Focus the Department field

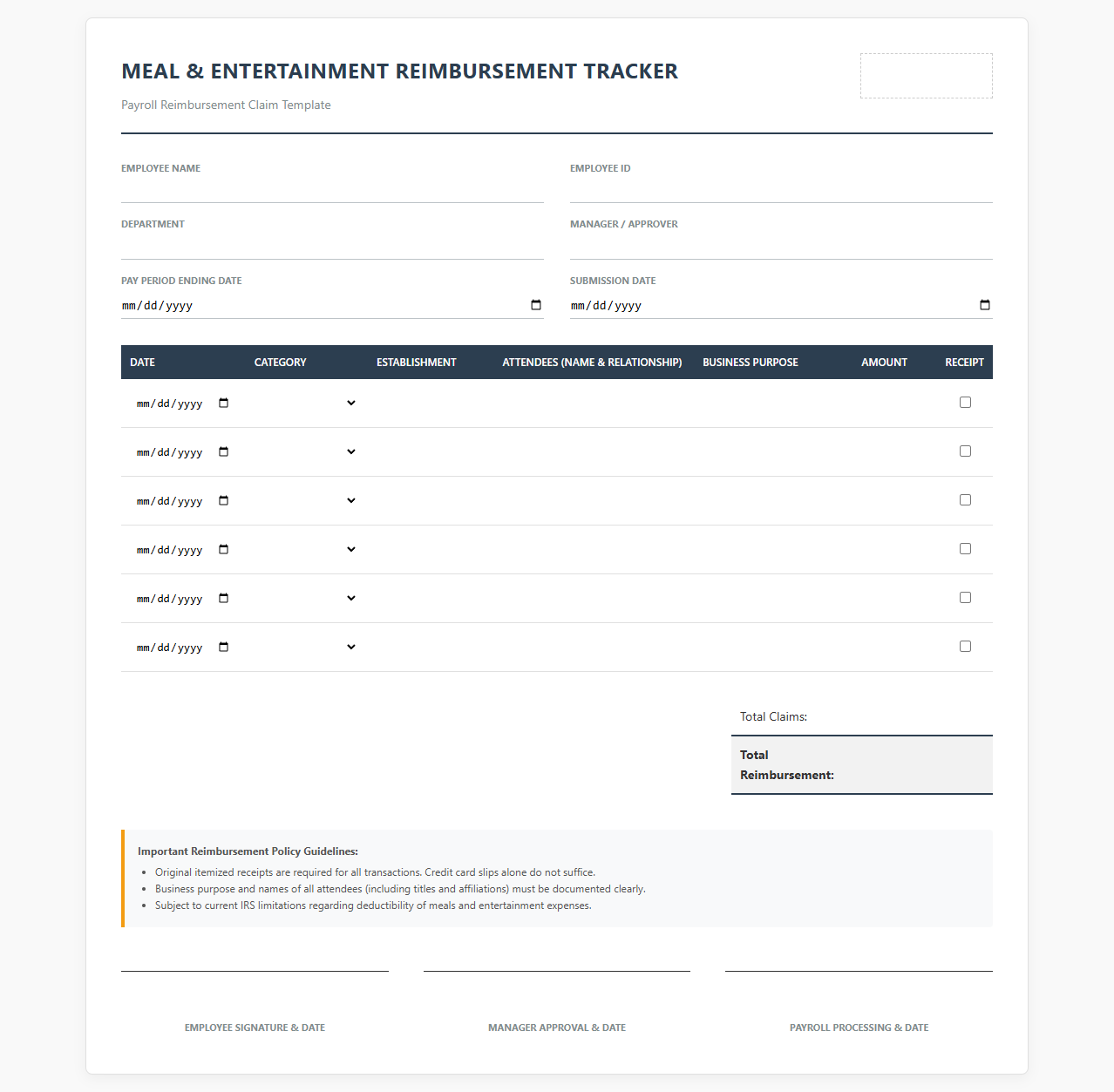point(332,247)
